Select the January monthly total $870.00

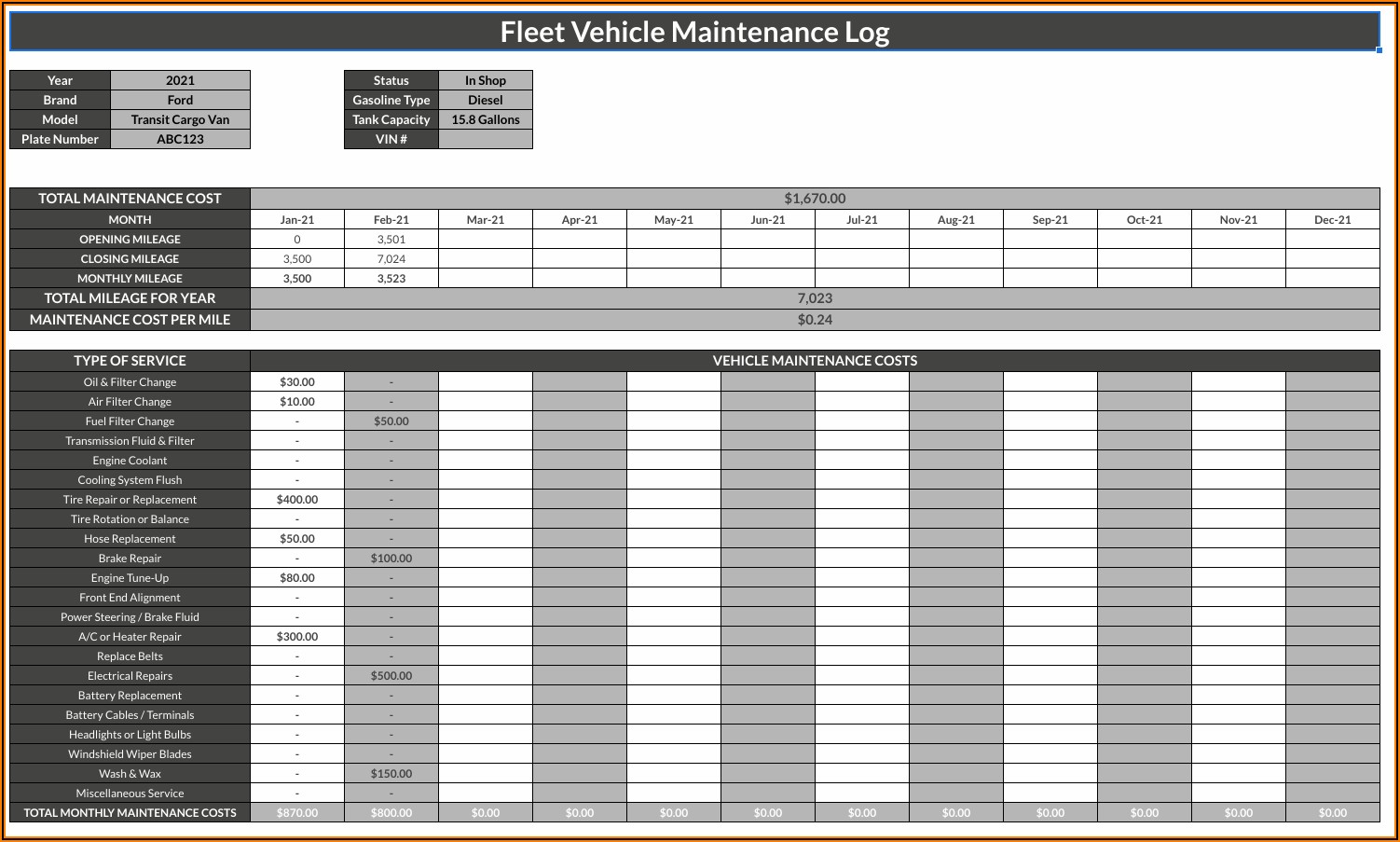(x=297, y=813)
